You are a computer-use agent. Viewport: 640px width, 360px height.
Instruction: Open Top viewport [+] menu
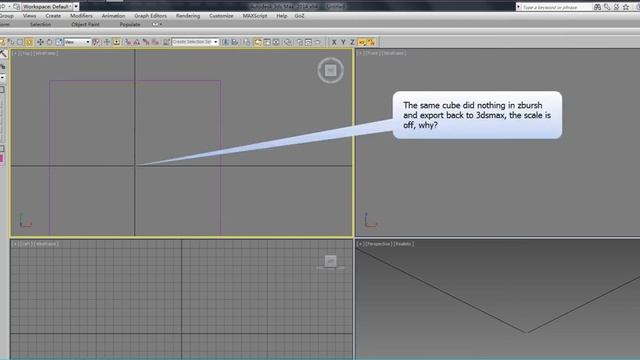click(15, 53)
